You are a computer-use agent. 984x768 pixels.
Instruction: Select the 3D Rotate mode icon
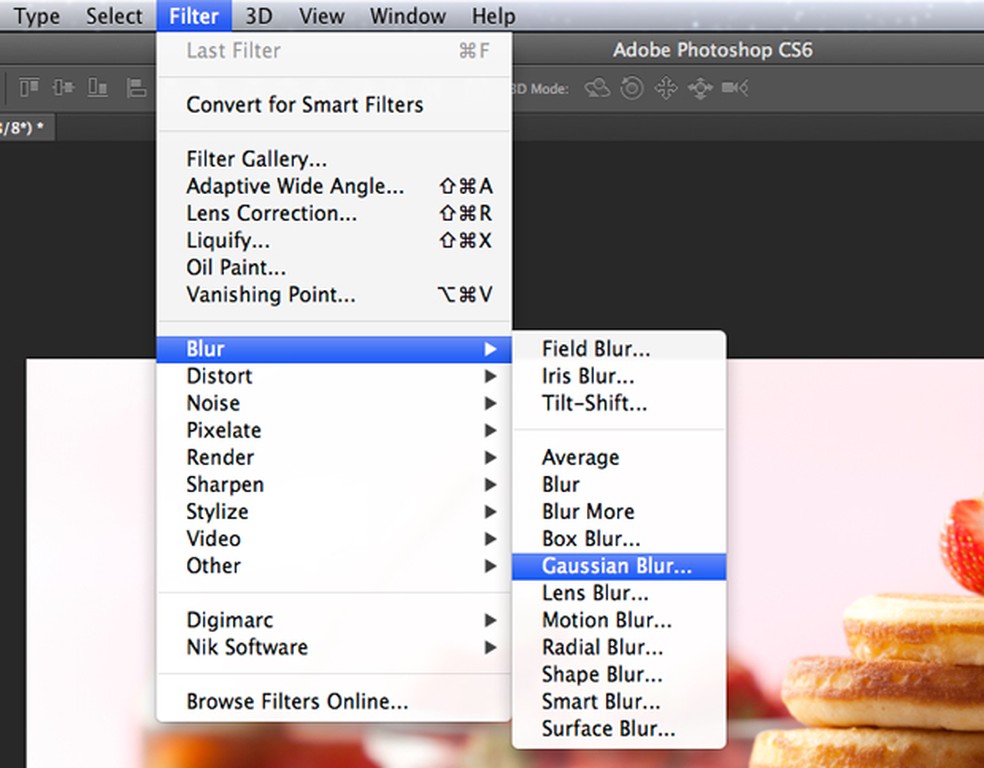pos(597,88)
